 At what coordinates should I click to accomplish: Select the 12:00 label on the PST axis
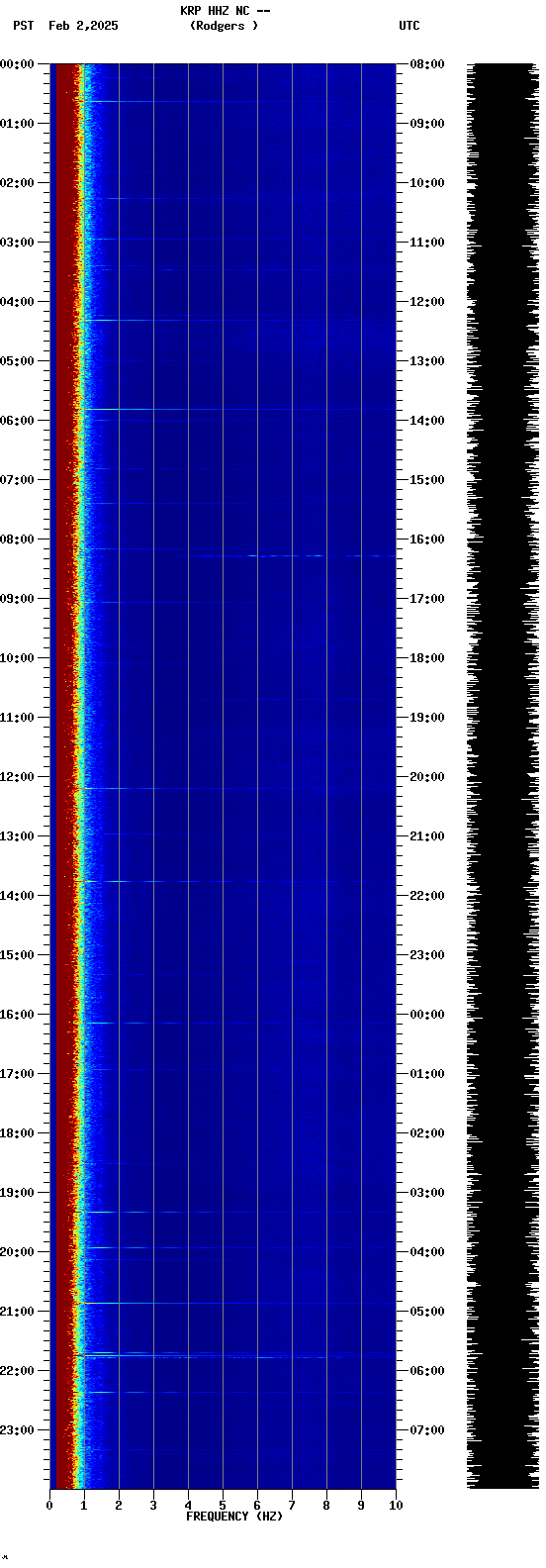[17, 777]
